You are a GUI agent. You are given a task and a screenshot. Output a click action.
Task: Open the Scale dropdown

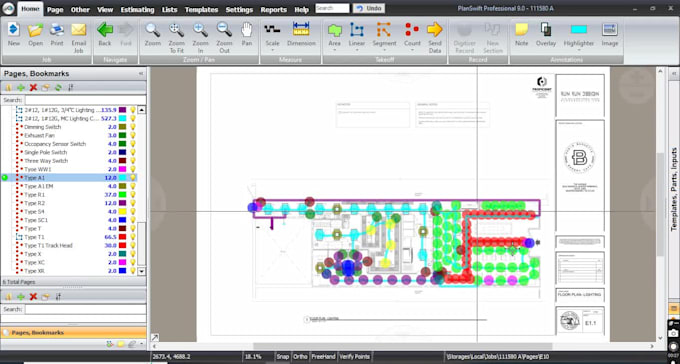pos(272,50)
